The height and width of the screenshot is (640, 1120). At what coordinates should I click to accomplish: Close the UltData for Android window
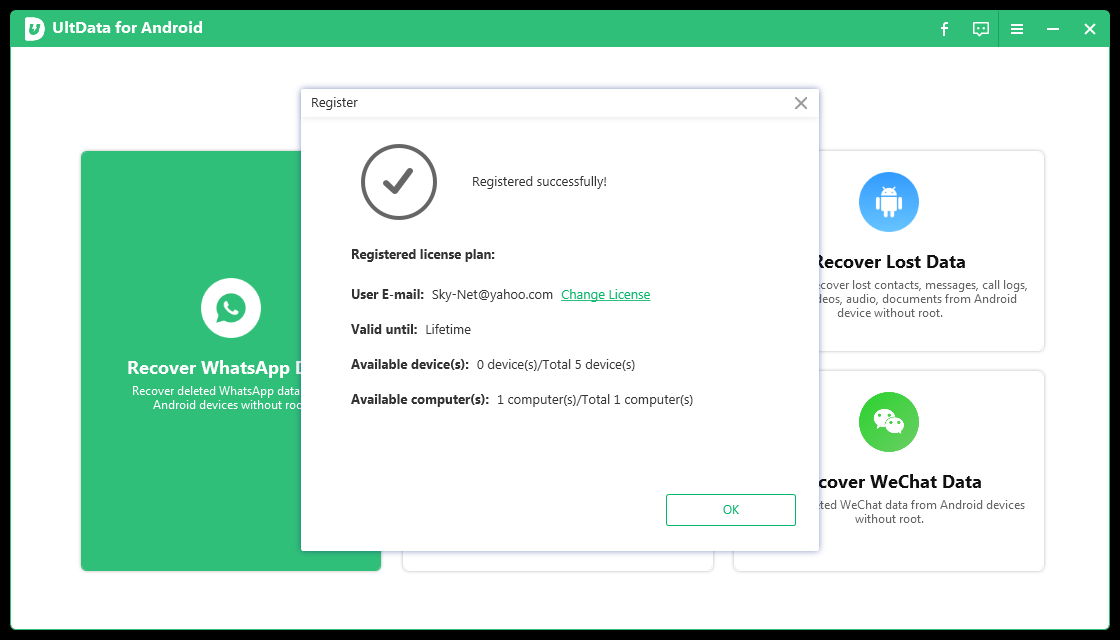pyautogui.click(x=1089, y=29)
